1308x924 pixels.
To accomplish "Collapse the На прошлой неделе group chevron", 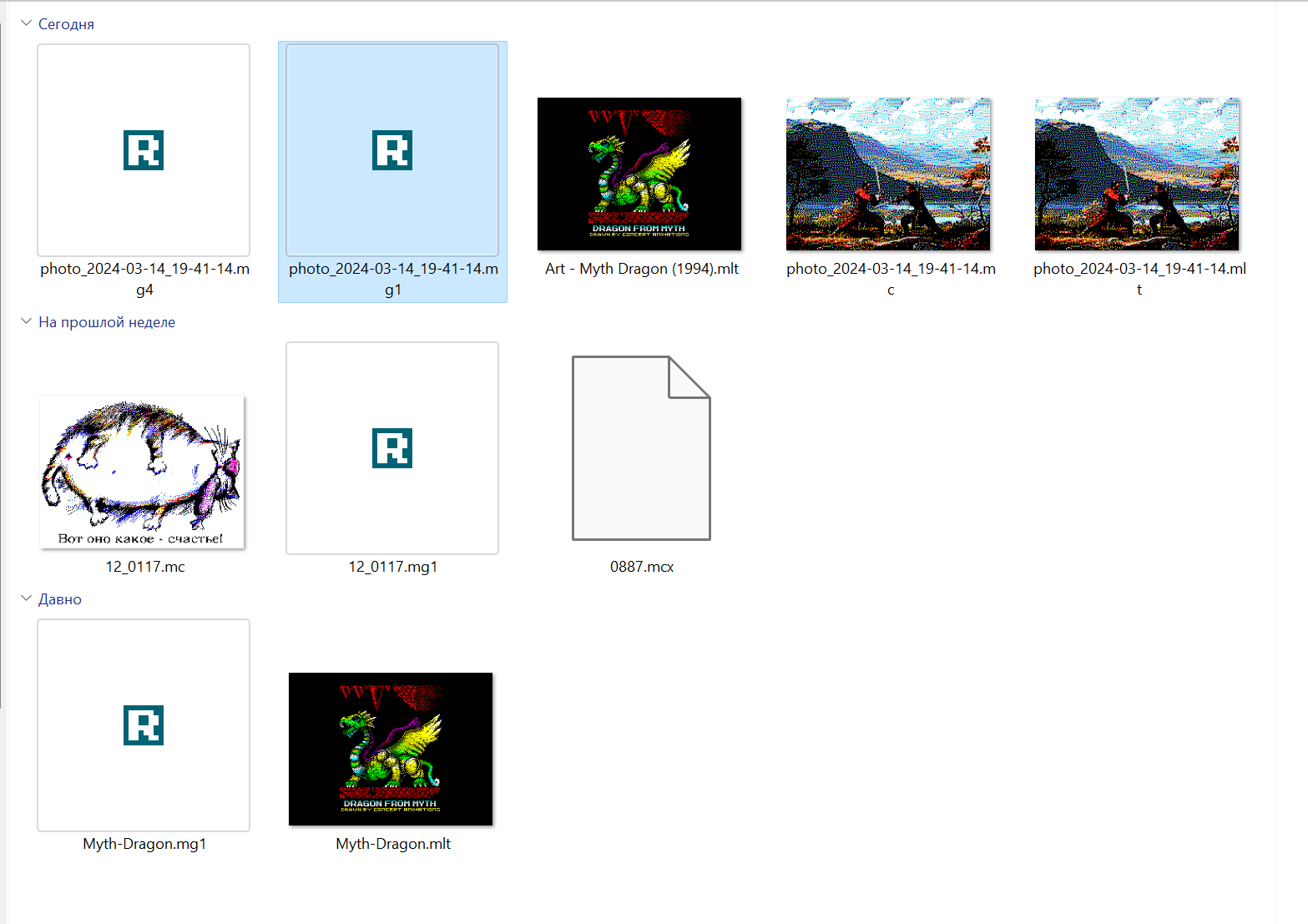I will tap(26, 321).
